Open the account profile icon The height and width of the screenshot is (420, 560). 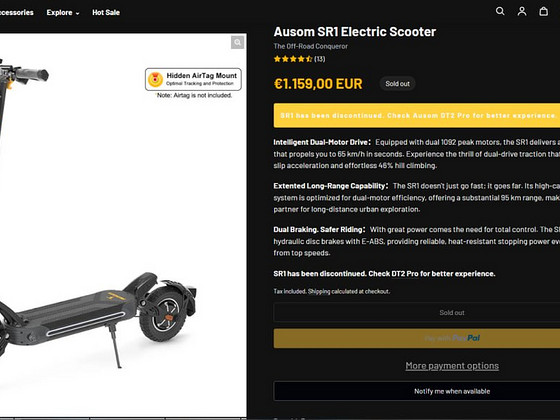[522, 11]
